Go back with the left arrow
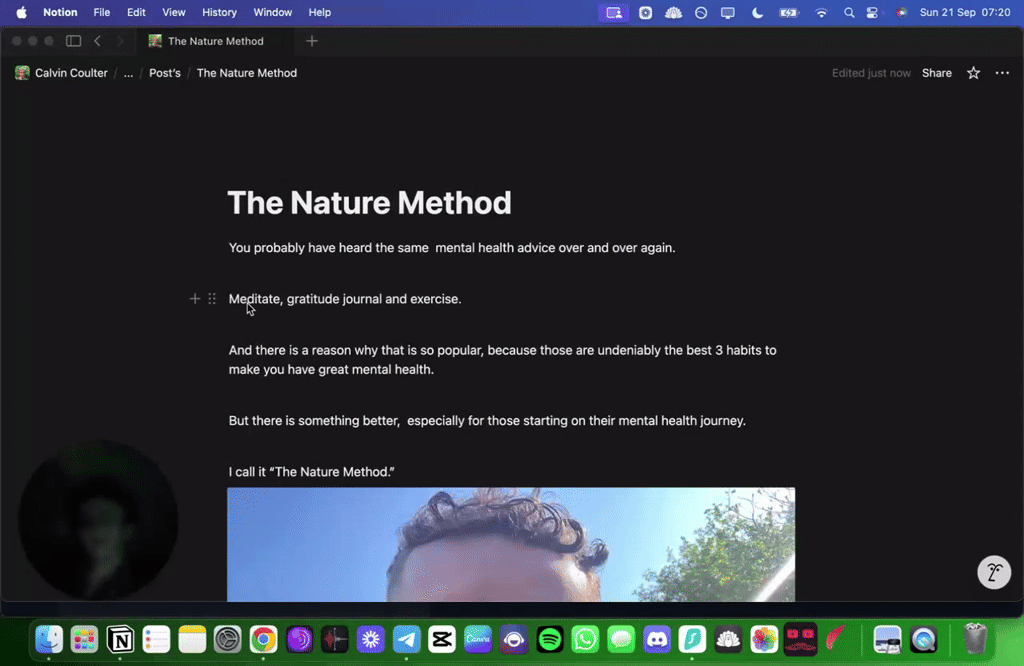This screenshot has width=1024, height=666. [x=97, y=40]
